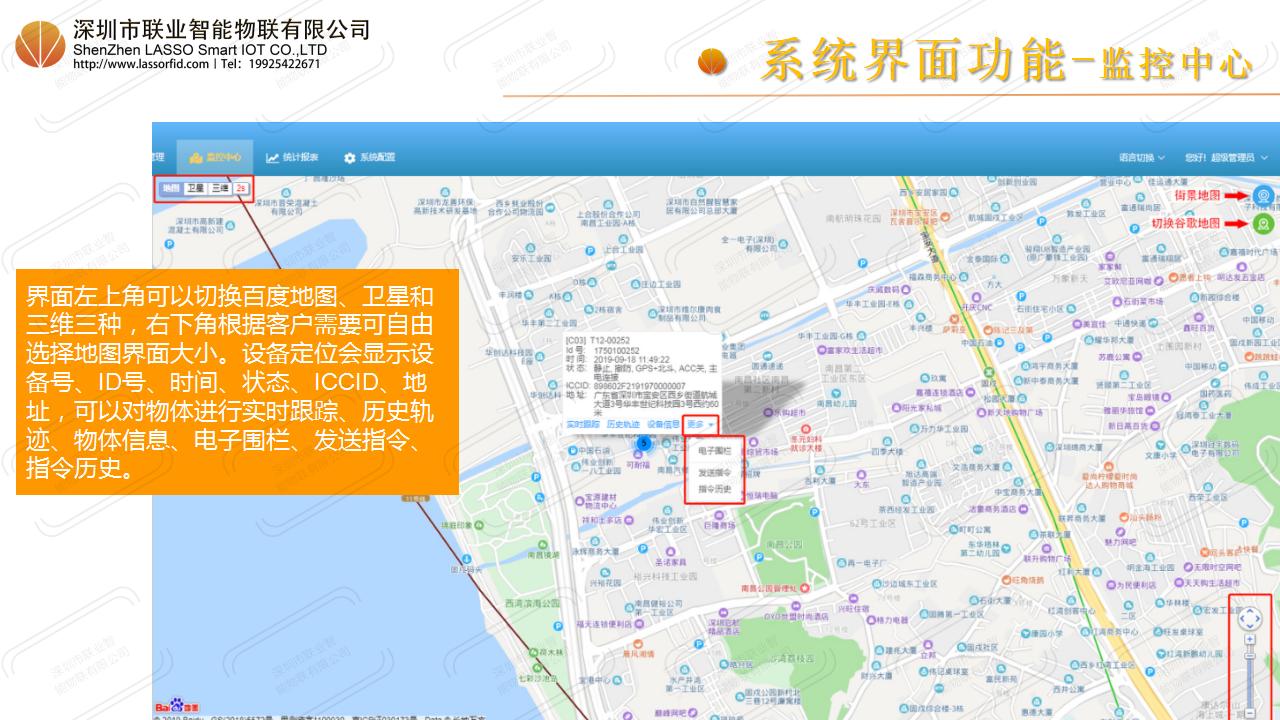The width and height of the screenshot is (1280, 720).
Task: Switch map to 三维 3D view
Action: pos(219,188)
